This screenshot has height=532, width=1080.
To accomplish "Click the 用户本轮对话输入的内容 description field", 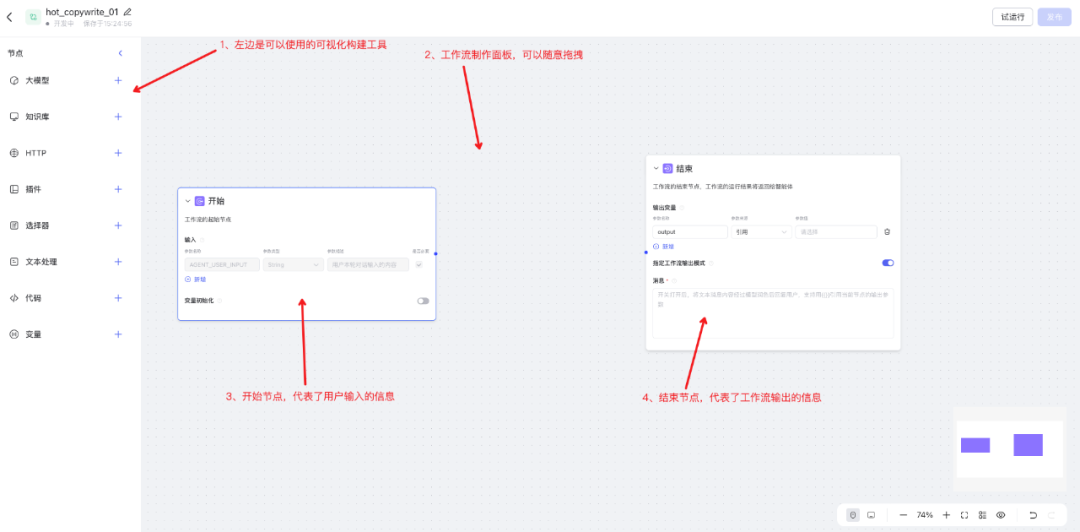I will point(368,265).
